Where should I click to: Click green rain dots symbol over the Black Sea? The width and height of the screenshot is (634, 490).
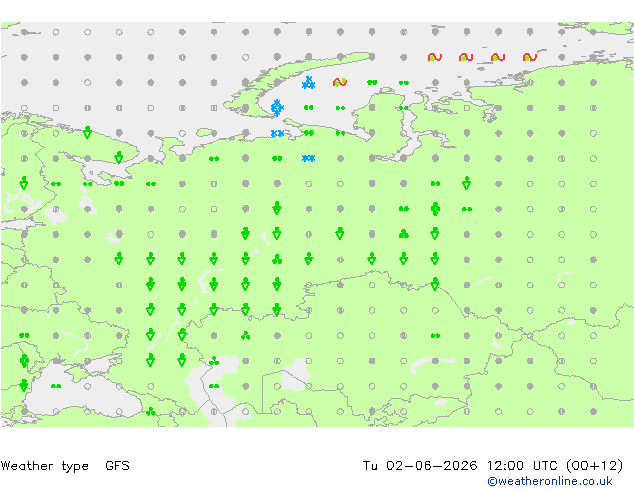pos(56,386)
